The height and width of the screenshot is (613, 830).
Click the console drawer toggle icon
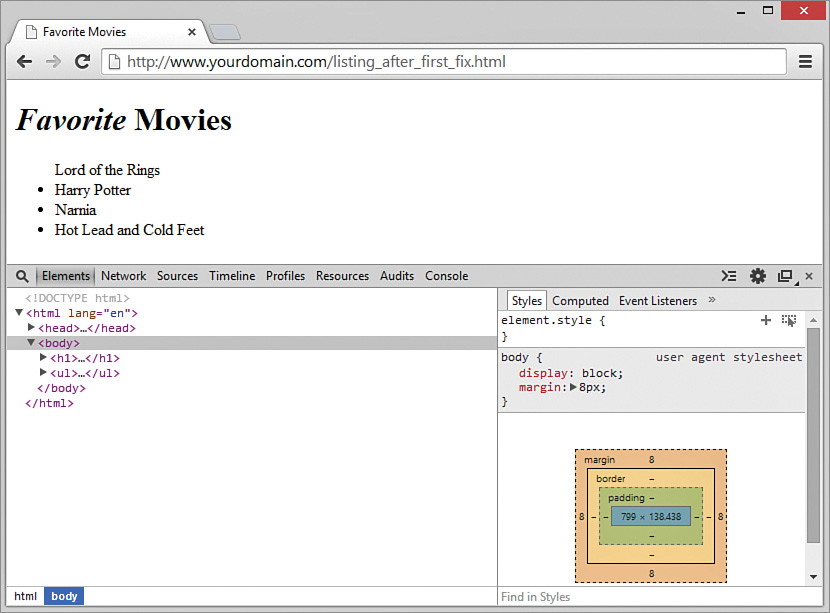(x=728, y=276)
